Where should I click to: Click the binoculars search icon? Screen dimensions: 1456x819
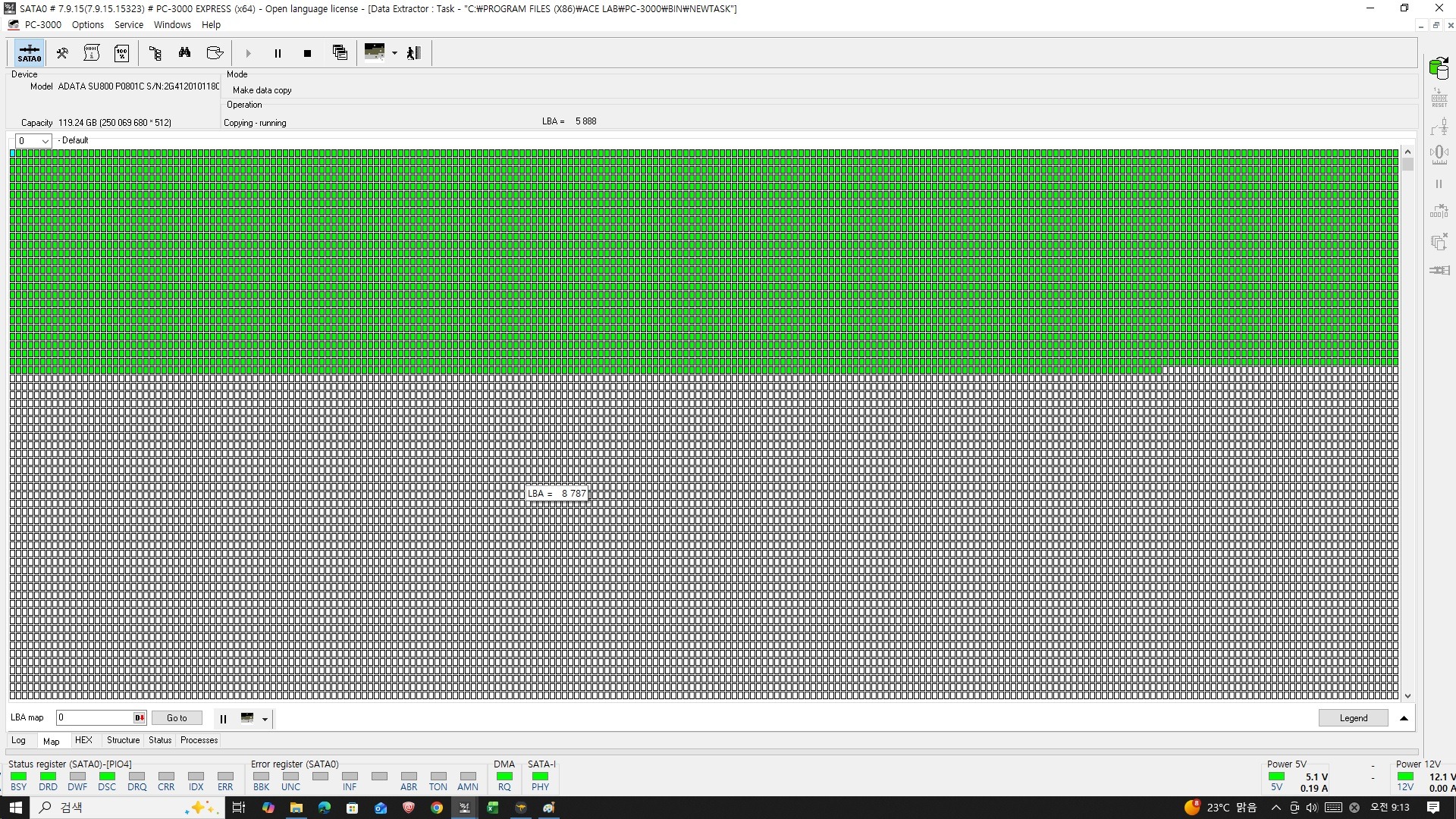(x=184, y=53)
